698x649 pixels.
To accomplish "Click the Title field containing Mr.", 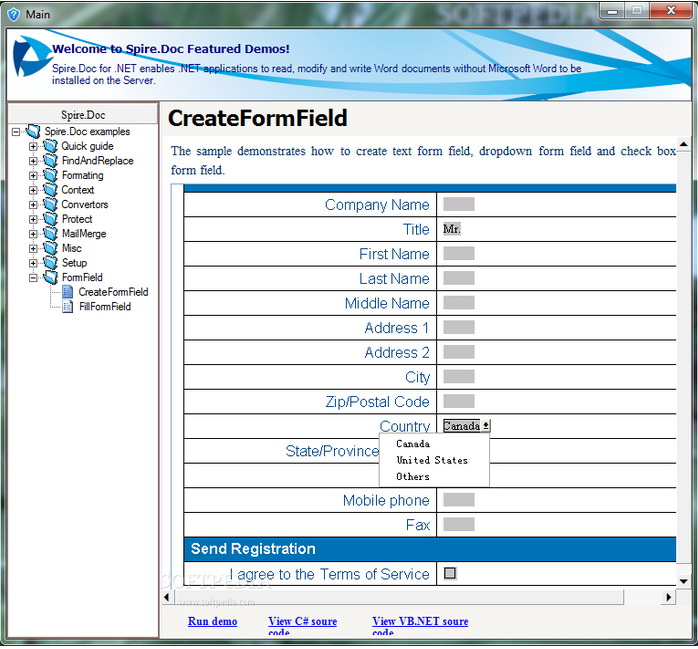I will 452,229.
